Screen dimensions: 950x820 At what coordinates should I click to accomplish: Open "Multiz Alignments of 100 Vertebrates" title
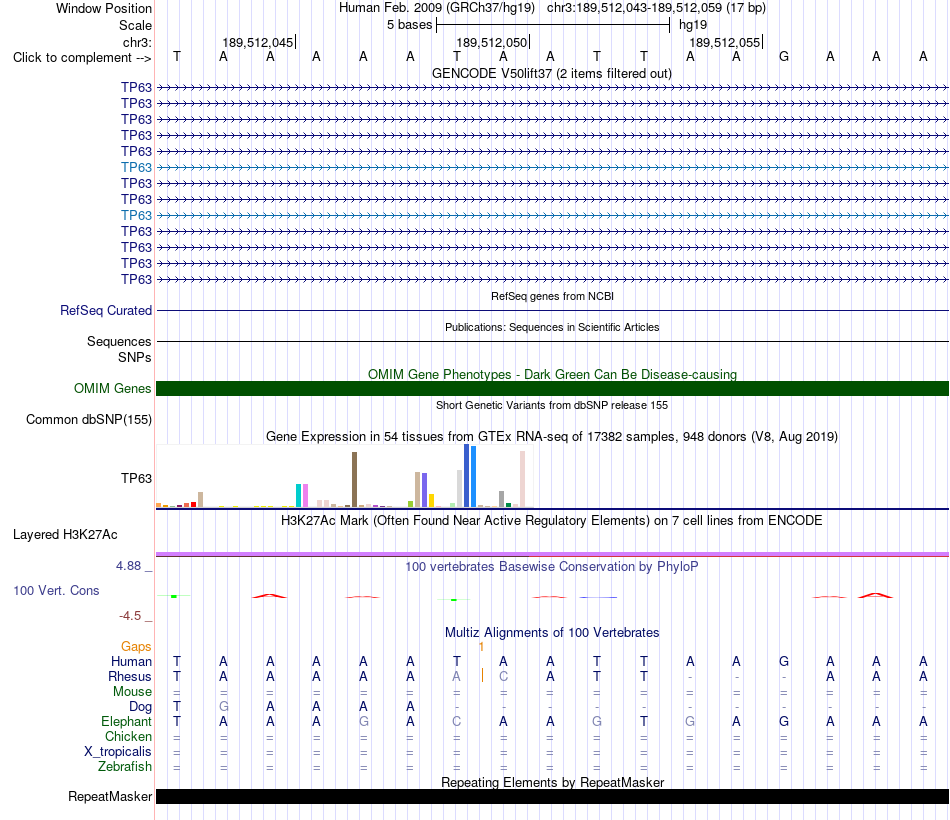(552, 633)
